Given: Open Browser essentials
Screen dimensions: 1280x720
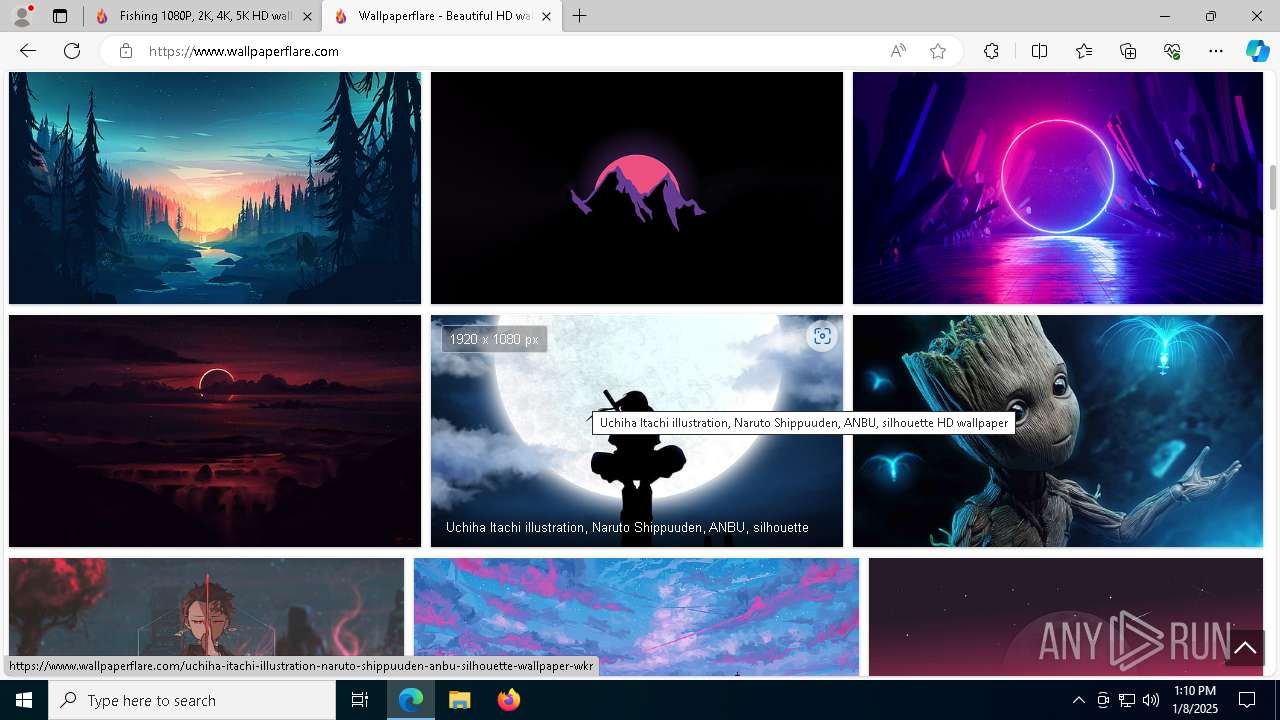Looking at the screenshot, I should coord(1172,51).
